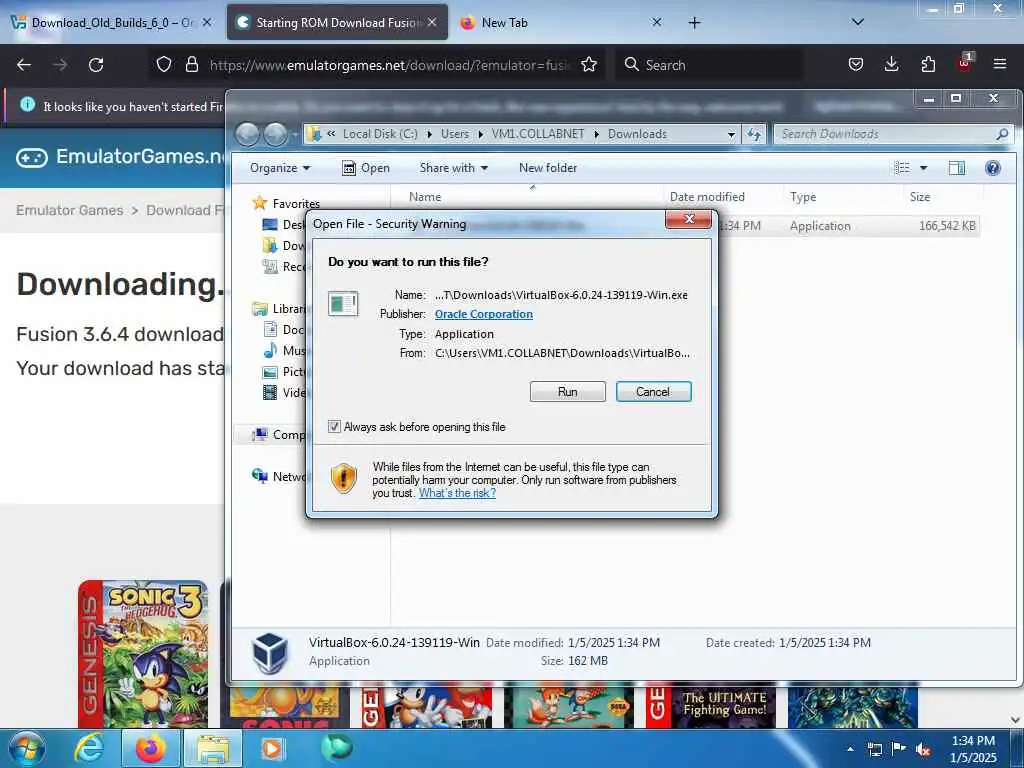Open Windows Media Player taskbar icon
Screen dimensions: 1024x768
pyautogui.click(x=272, y=748)
